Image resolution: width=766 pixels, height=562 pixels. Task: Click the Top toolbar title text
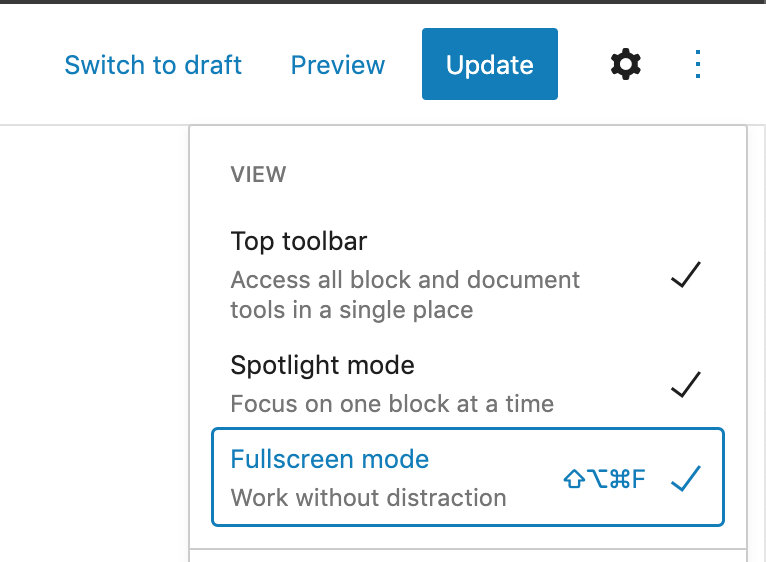299,241
